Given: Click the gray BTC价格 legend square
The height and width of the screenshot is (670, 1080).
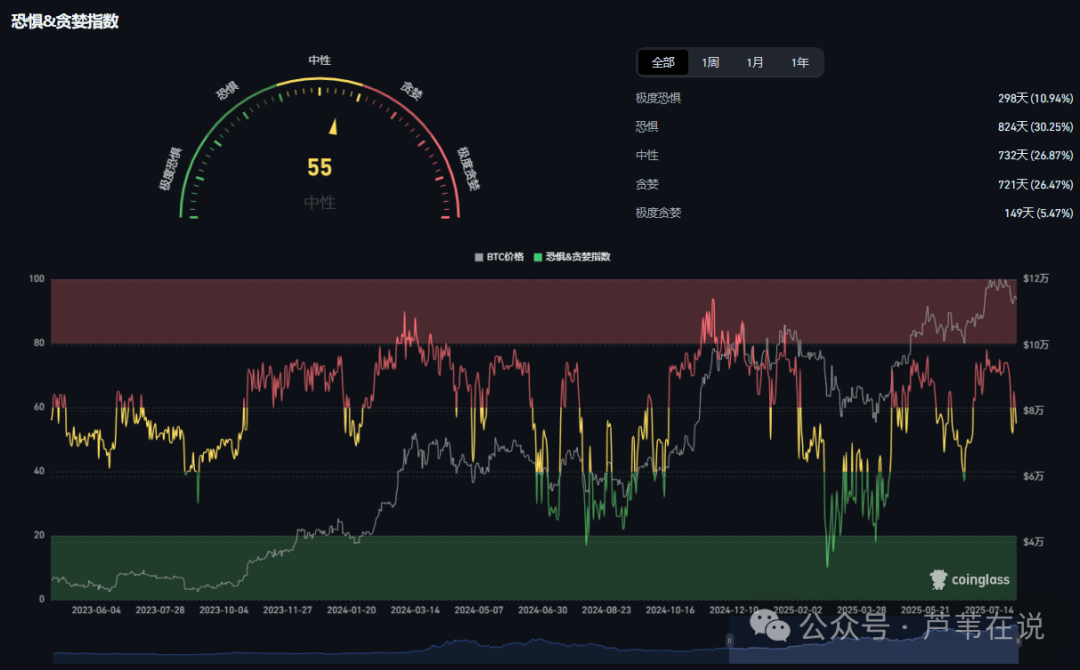Looking at the screenshot, I should pos(479,257).
